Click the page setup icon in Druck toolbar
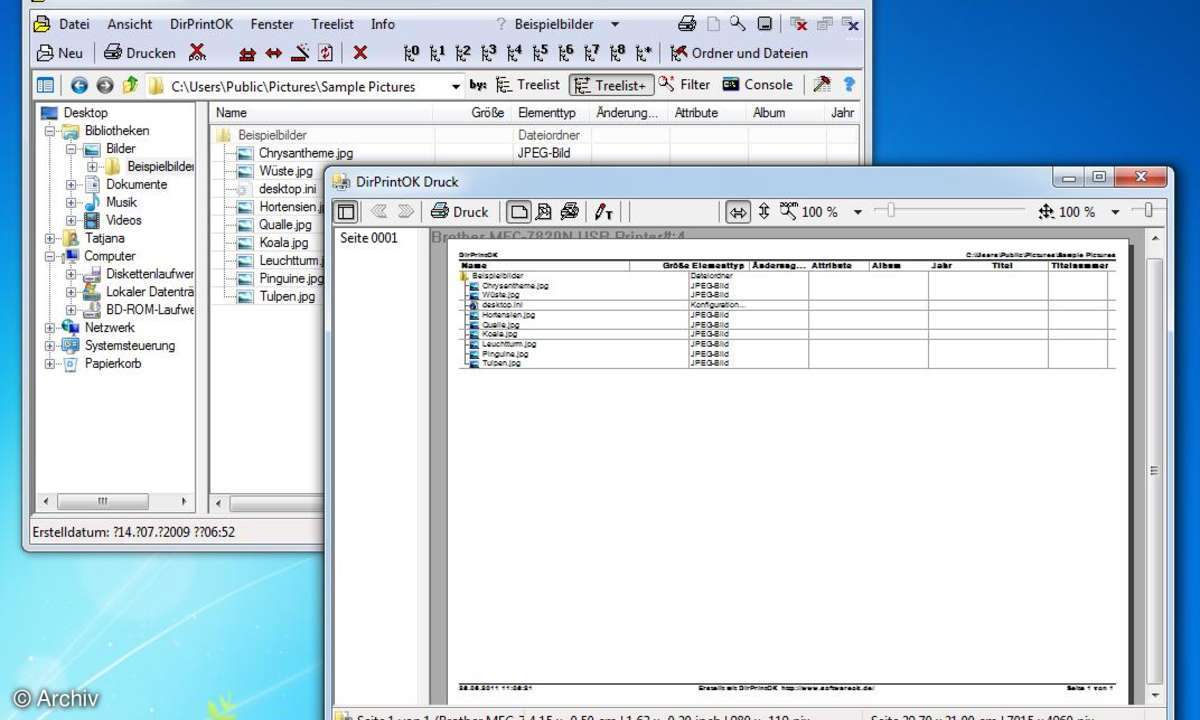Image resolution: width=1200 pixels, height=720 pixels. click(x=544, y=211)
